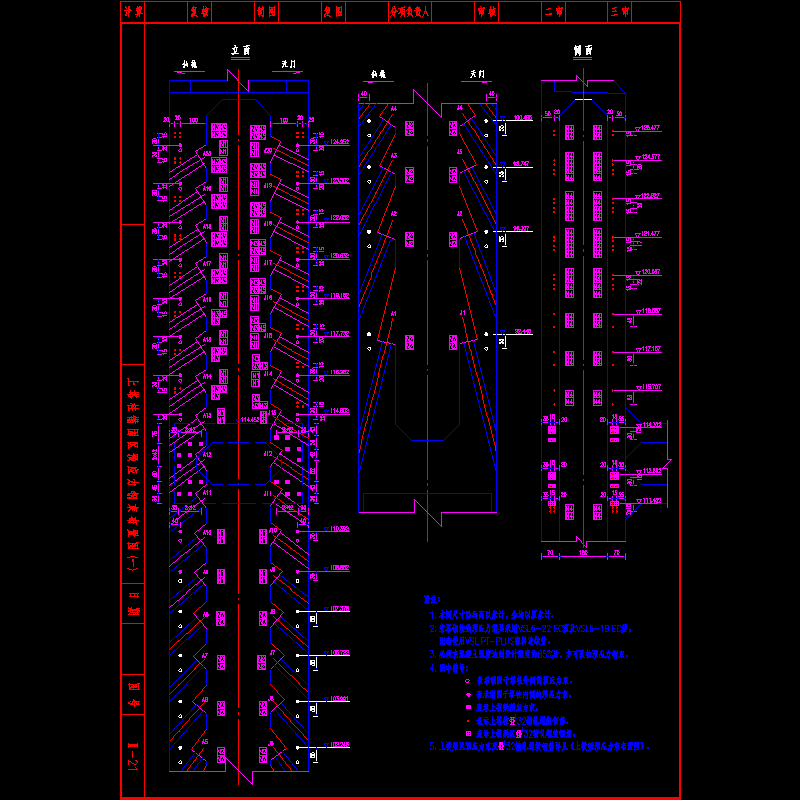Click the 制图 title block cell
Image resolution: width=800 pixels, height=800 pixels.
[266, 12]
